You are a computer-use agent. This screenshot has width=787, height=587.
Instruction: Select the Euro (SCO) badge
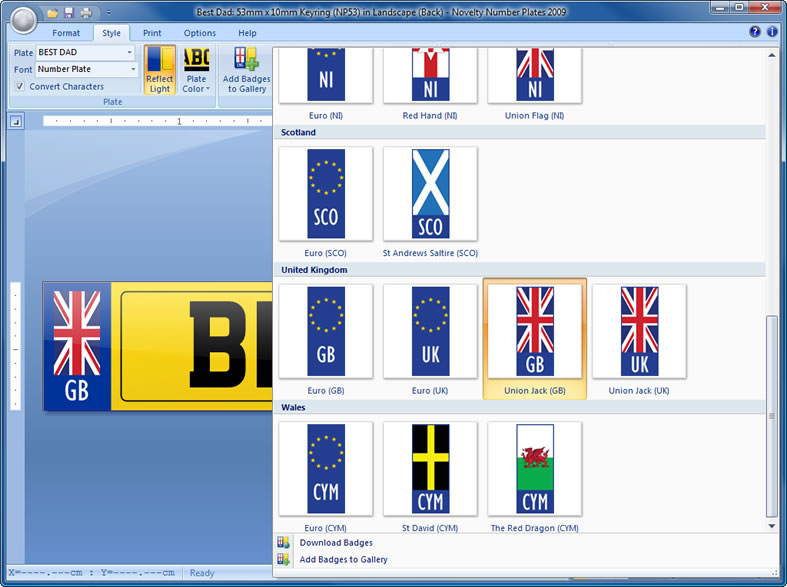coord(326,202)
